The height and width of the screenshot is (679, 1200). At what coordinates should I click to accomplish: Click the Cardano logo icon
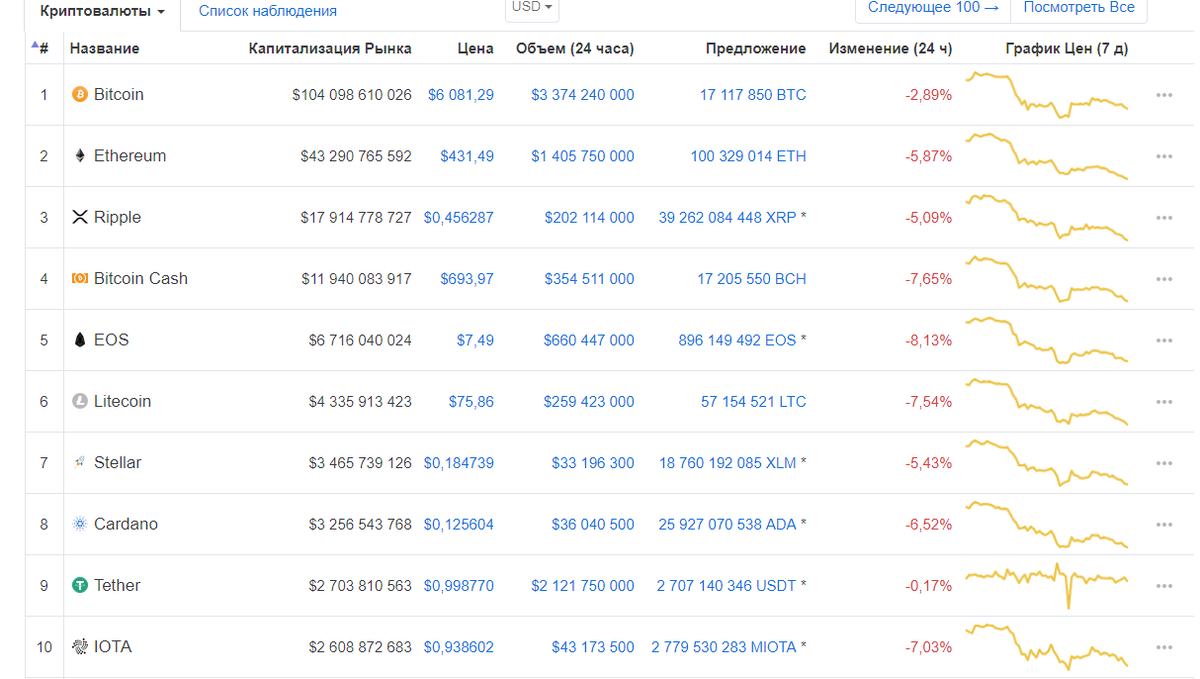point(80,524)
